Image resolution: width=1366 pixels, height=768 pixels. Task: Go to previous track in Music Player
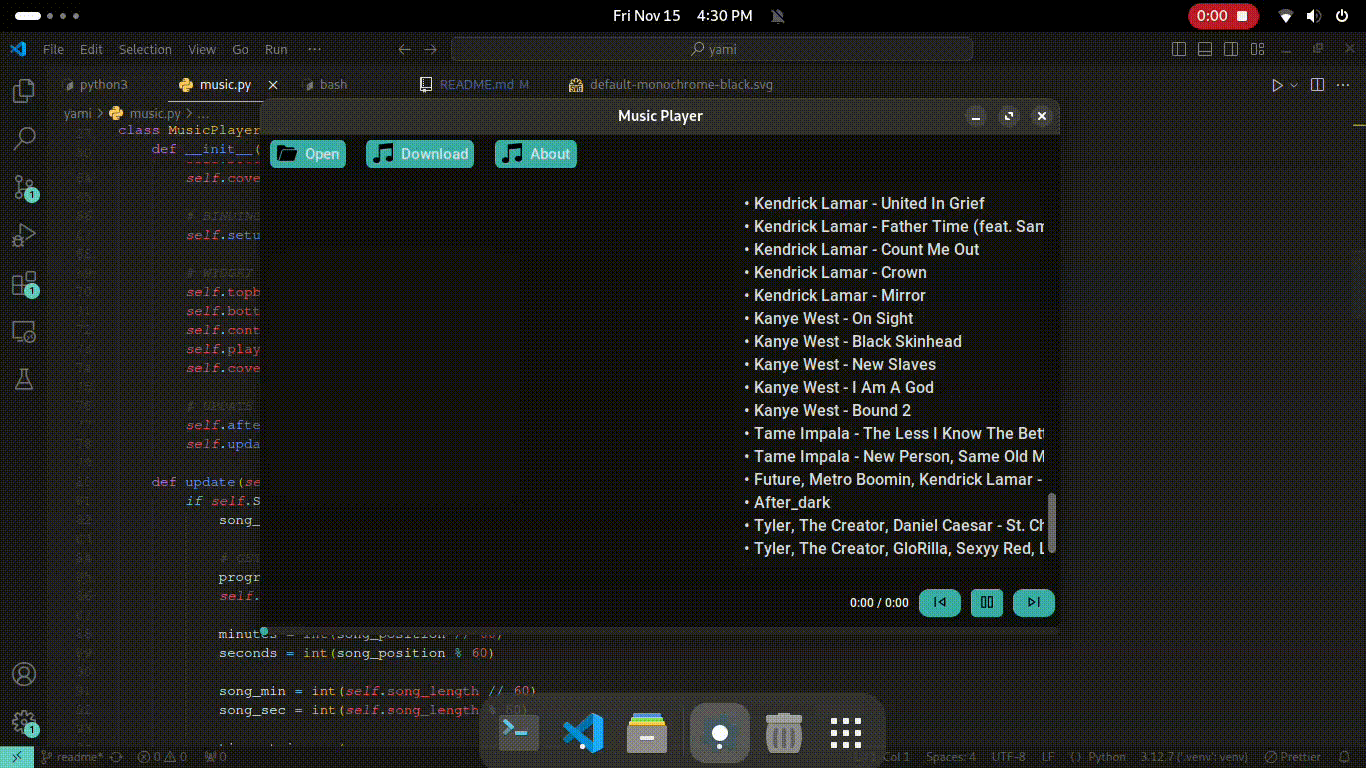coord(939,602)
